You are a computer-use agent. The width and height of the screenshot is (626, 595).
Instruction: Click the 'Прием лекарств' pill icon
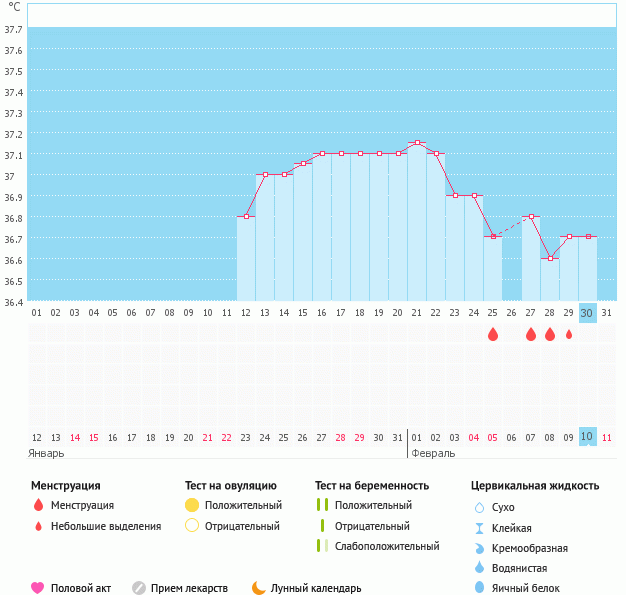click(x=139, y=588)
